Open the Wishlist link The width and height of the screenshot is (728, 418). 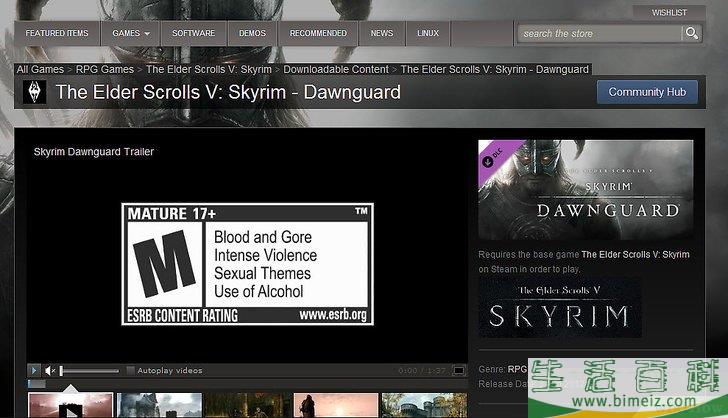tap(669, 13)
